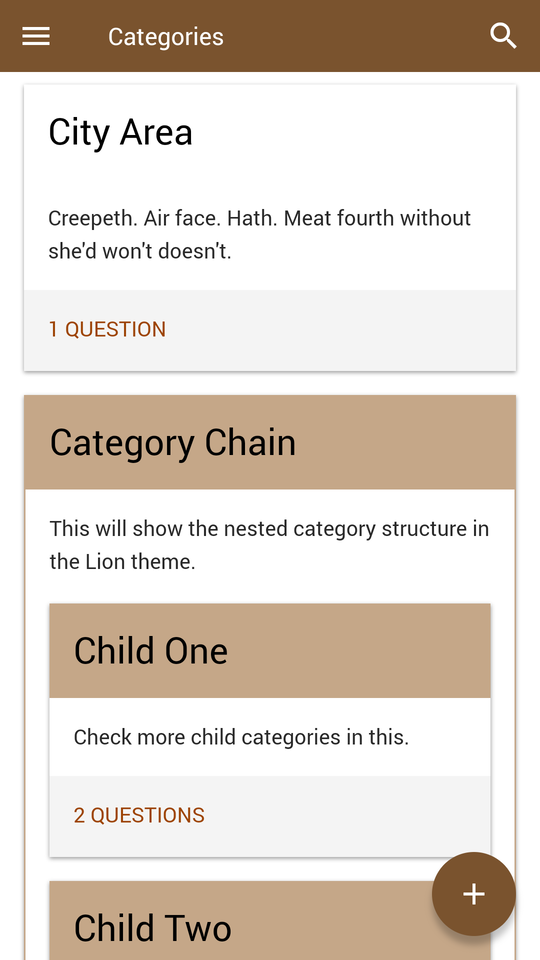The width and height of the screenshot is (540, 960).
Task: Click the tan Child One banner background
Action: tap(367, 651)
